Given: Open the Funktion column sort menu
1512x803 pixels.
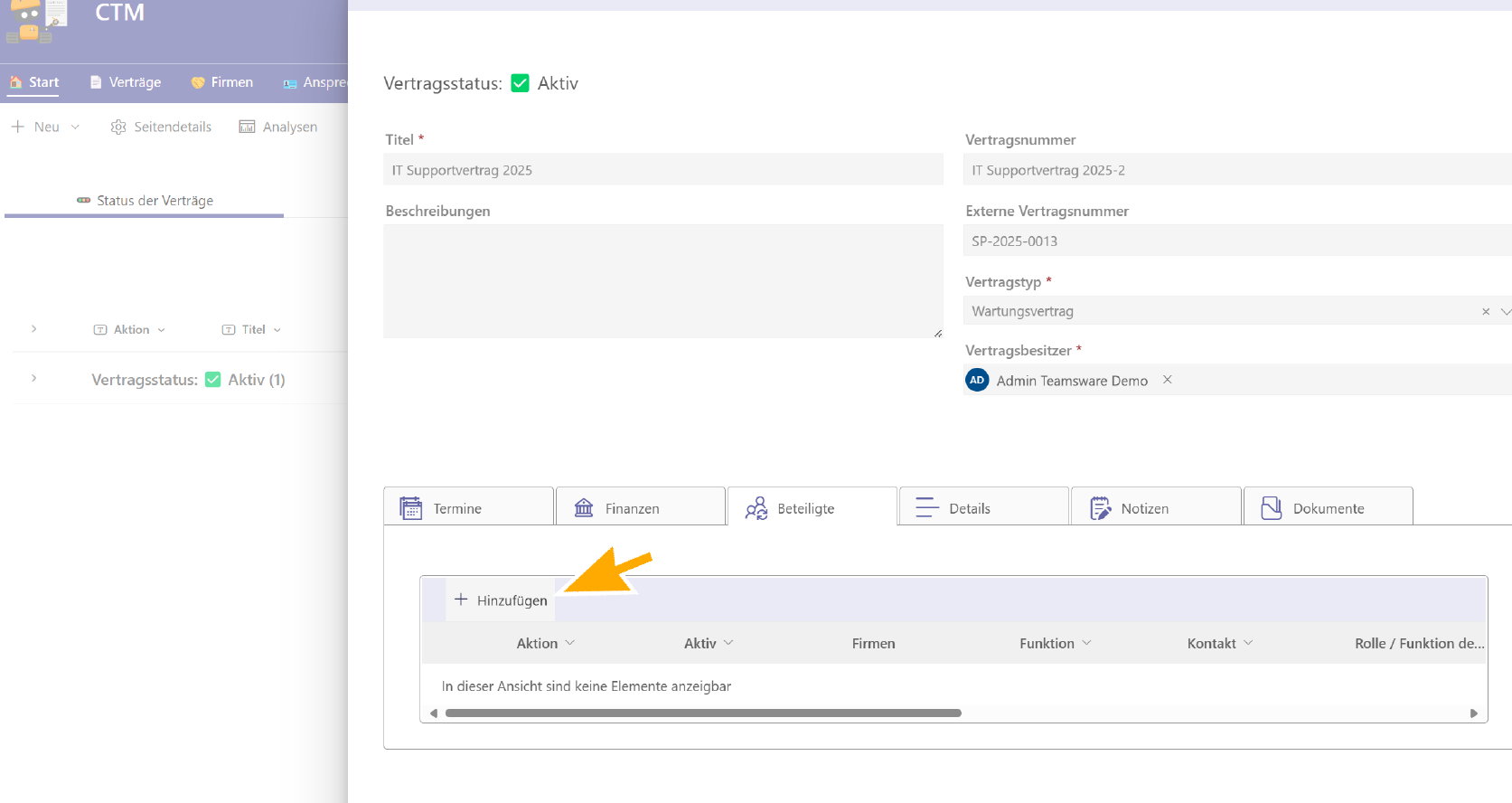Looking at the screenshot, I should (x=1087, y=643).
